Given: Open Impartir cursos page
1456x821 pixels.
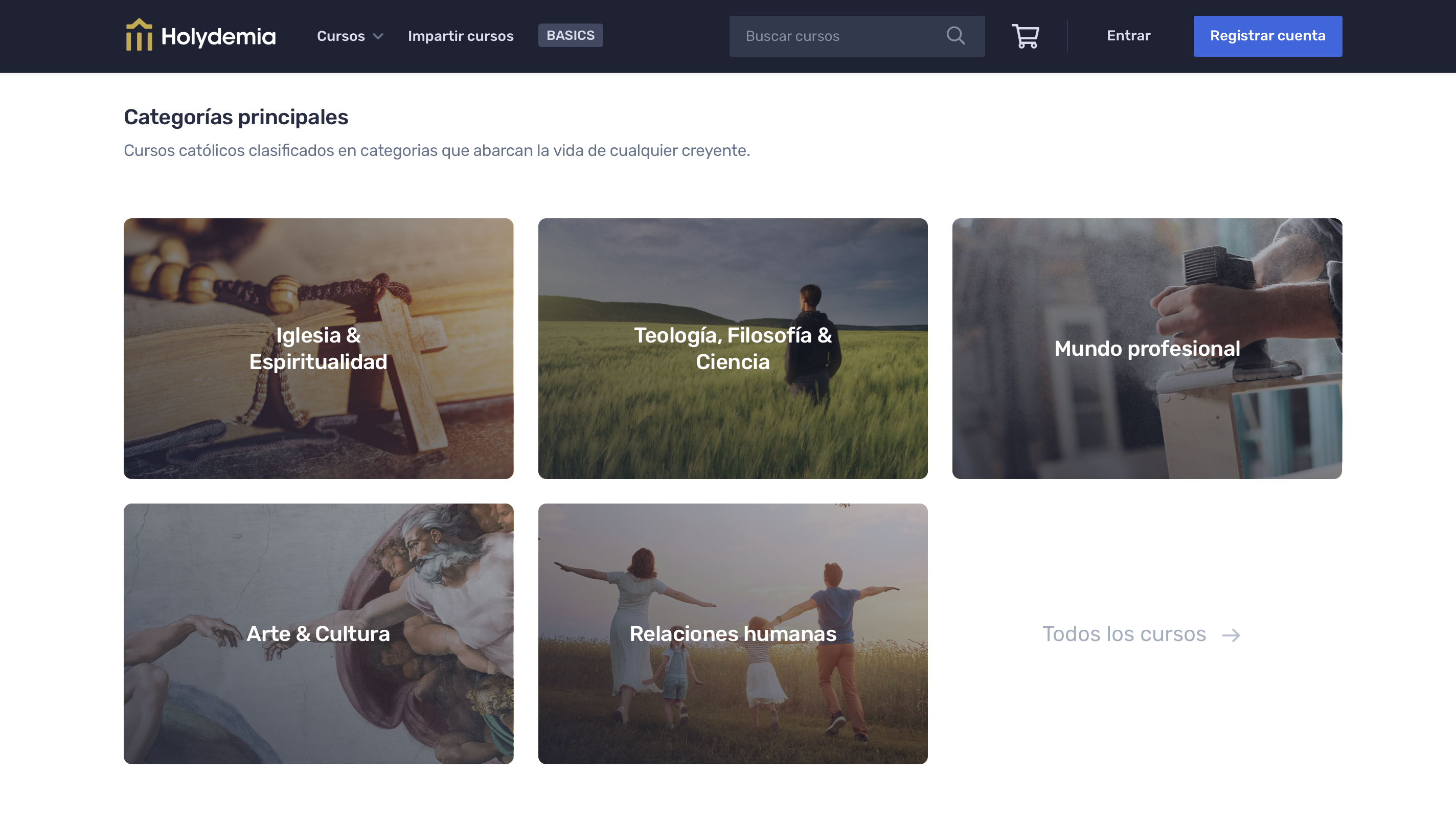Looking at the screenshot, I should pyautogui.click(x=461, y=36).
